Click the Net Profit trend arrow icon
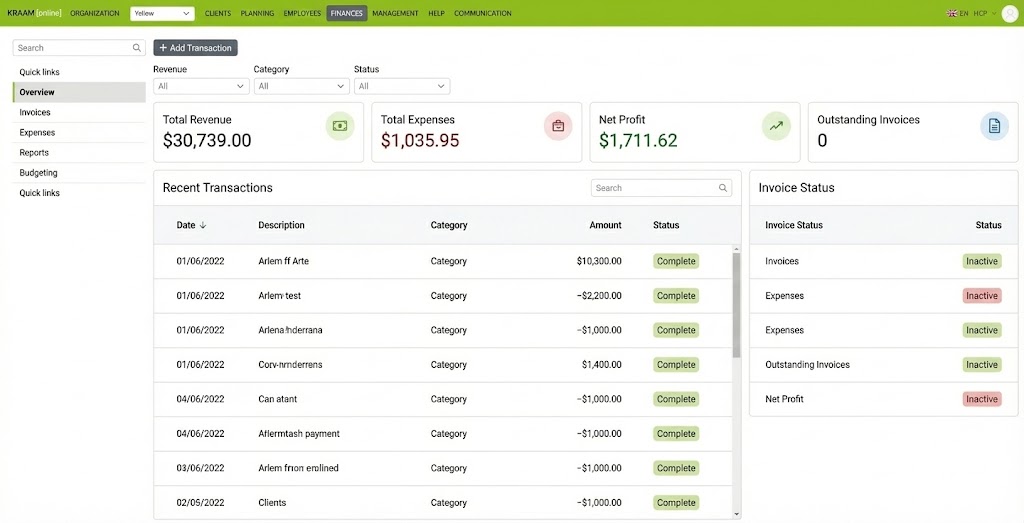The height and width of the screenshot is (523, 1024). 776,126
